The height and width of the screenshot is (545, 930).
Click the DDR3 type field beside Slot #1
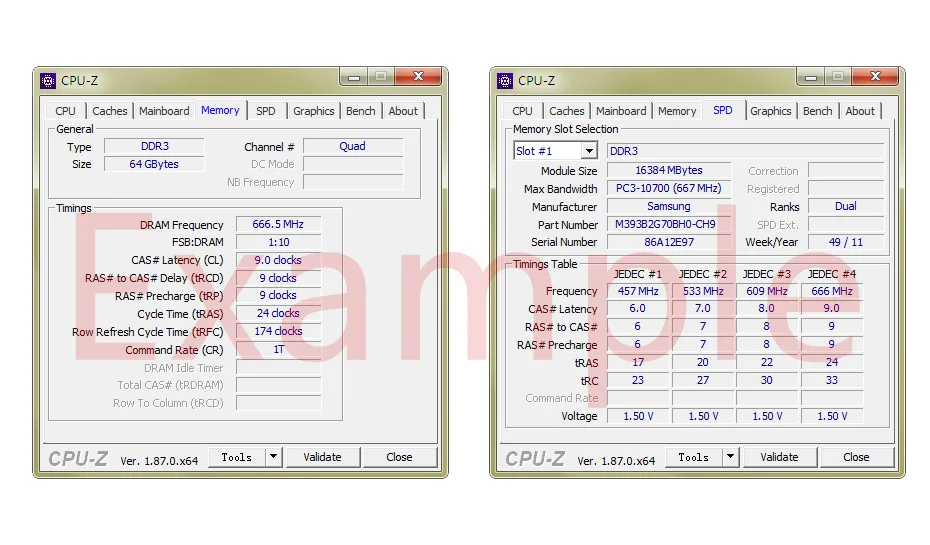coord(746,151)
